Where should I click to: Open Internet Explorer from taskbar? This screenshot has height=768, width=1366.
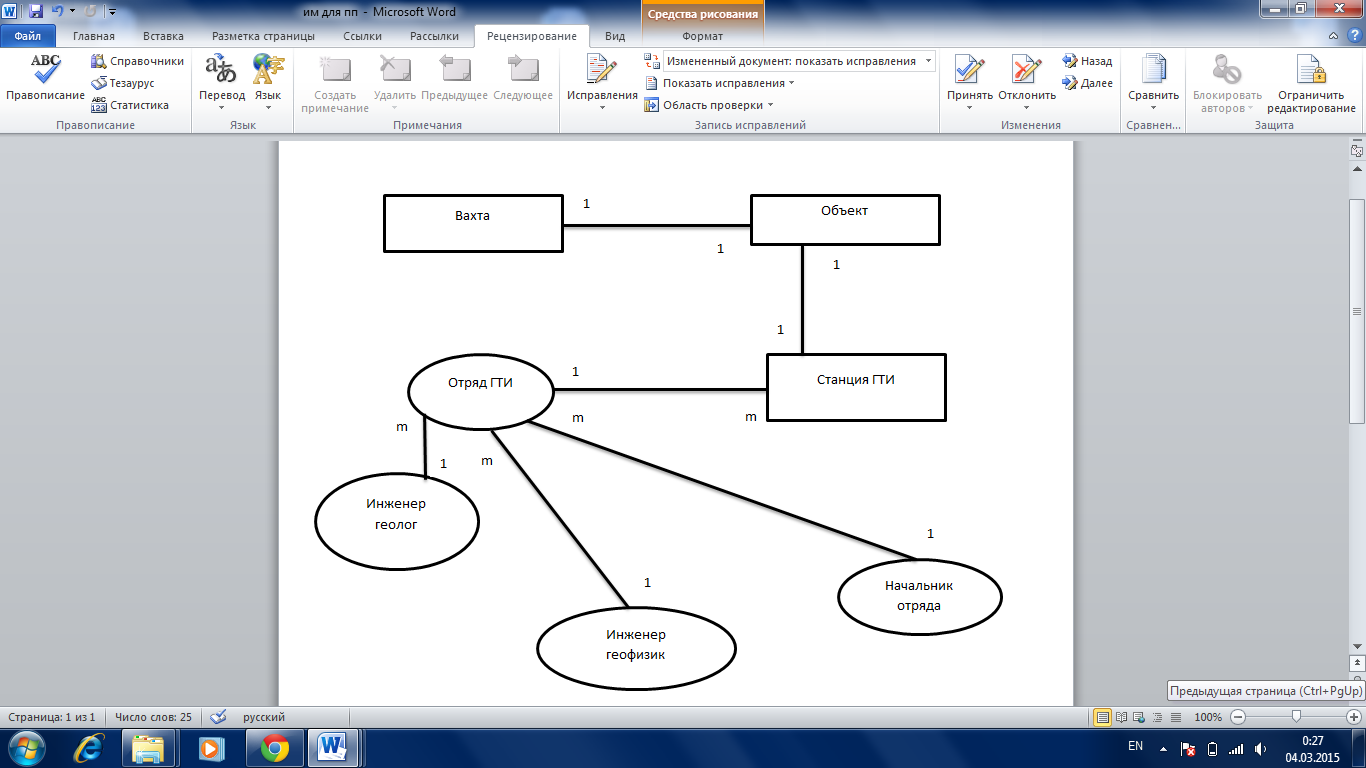pyautogui.click(x=91, y=747)
